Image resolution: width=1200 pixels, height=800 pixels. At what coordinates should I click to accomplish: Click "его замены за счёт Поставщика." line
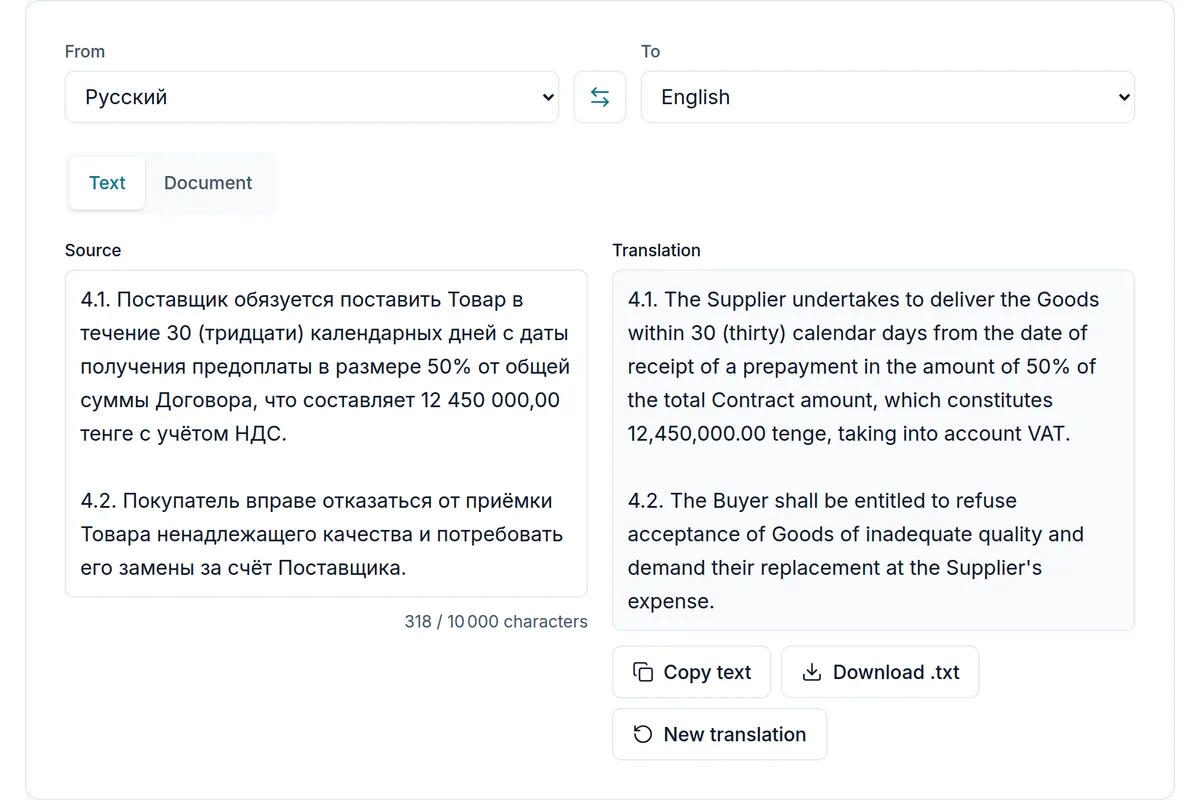coord(243,568)
